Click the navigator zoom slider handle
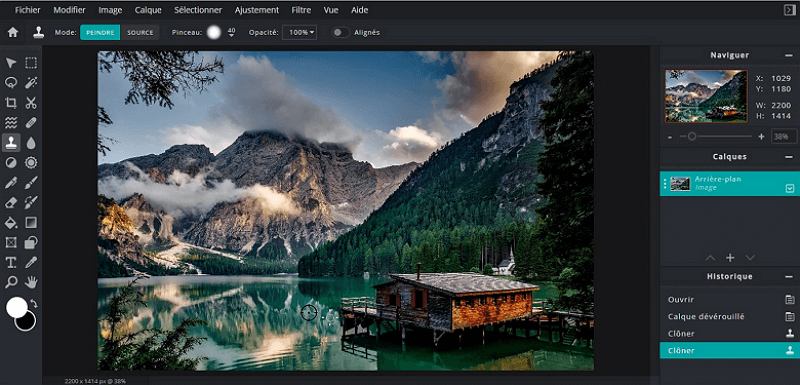 click(692, 136)
